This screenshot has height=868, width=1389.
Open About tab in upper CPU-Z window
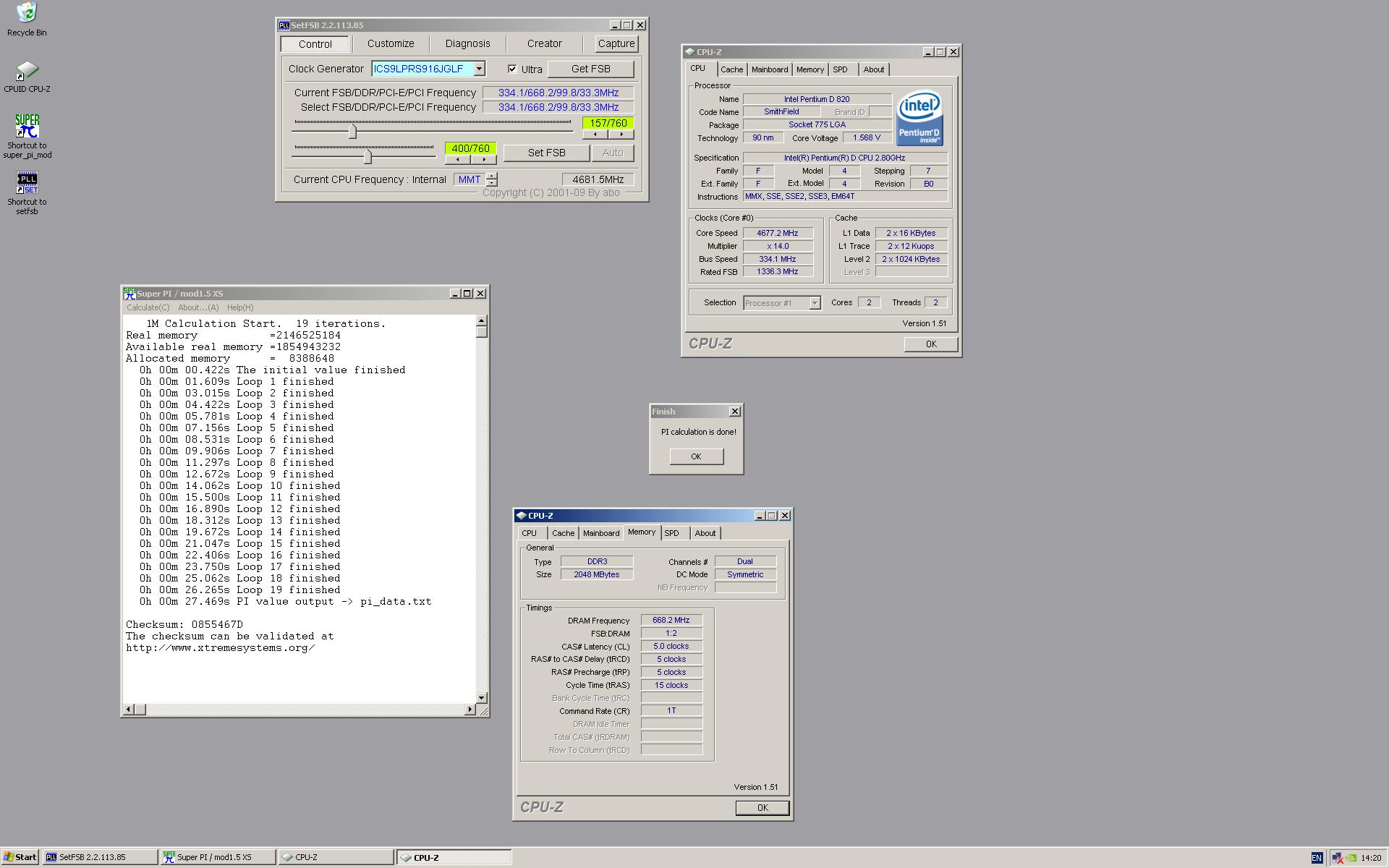pos(874,70)
